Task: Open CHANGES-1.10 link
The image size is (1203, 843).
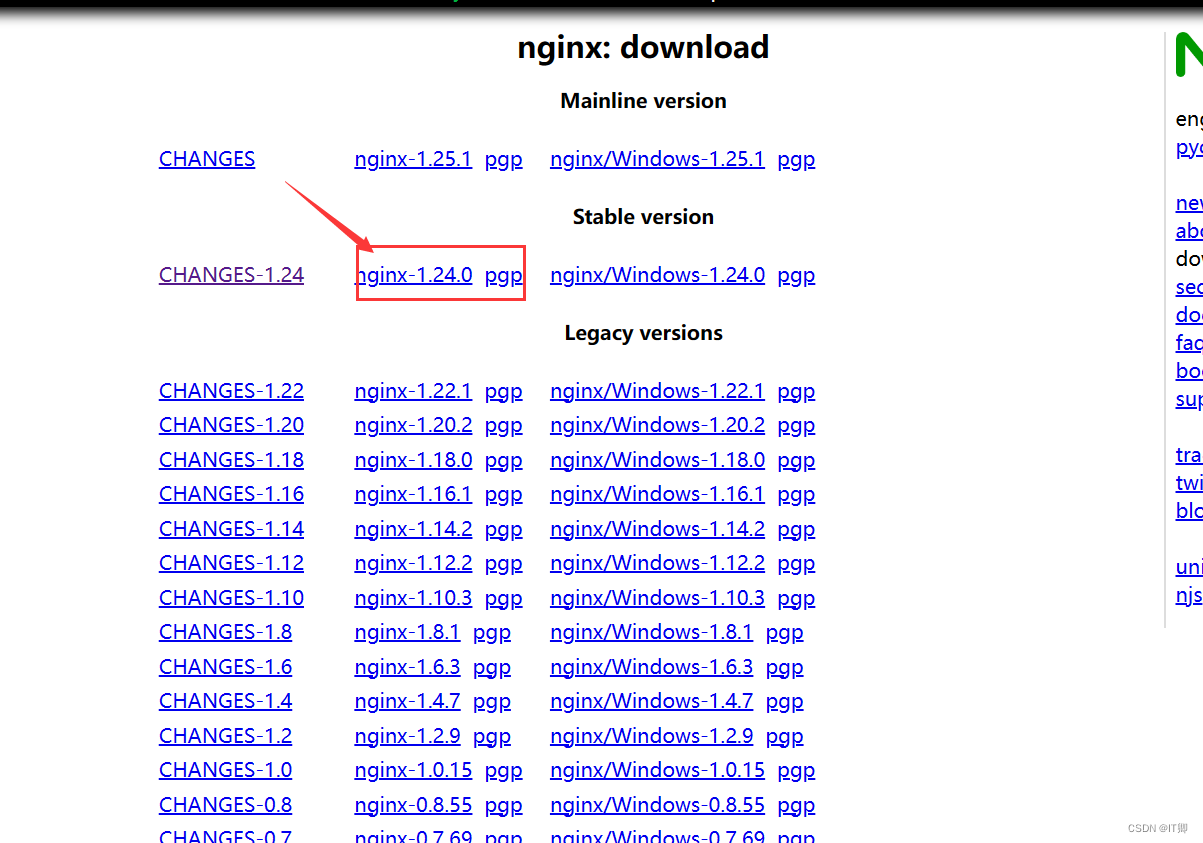Action: click(231, 598)
